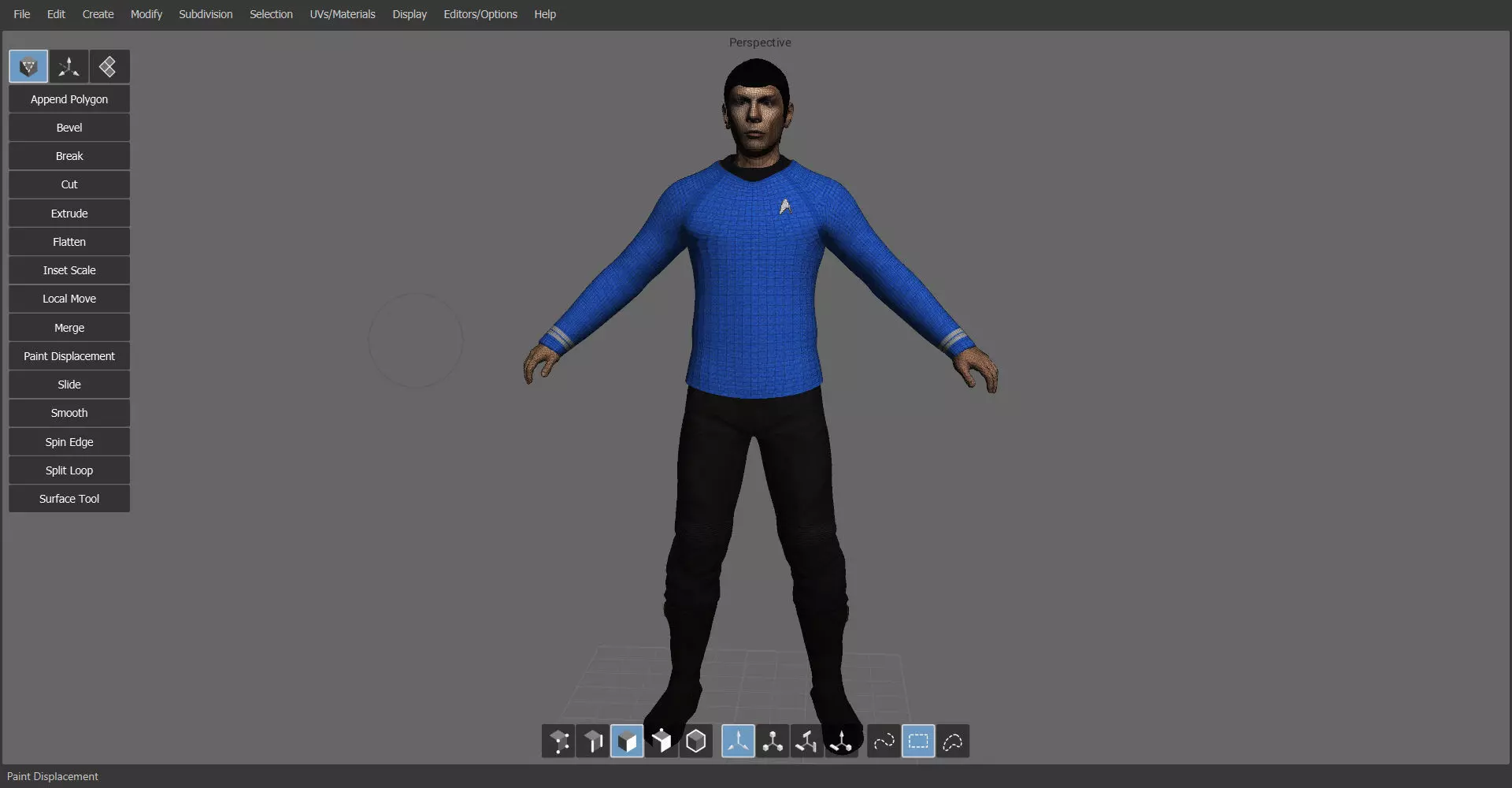This screenshot has height=788, width=1512.
Task: Click the Perspective viewport label
Action: pyautogui.click(x=760, y=43)
